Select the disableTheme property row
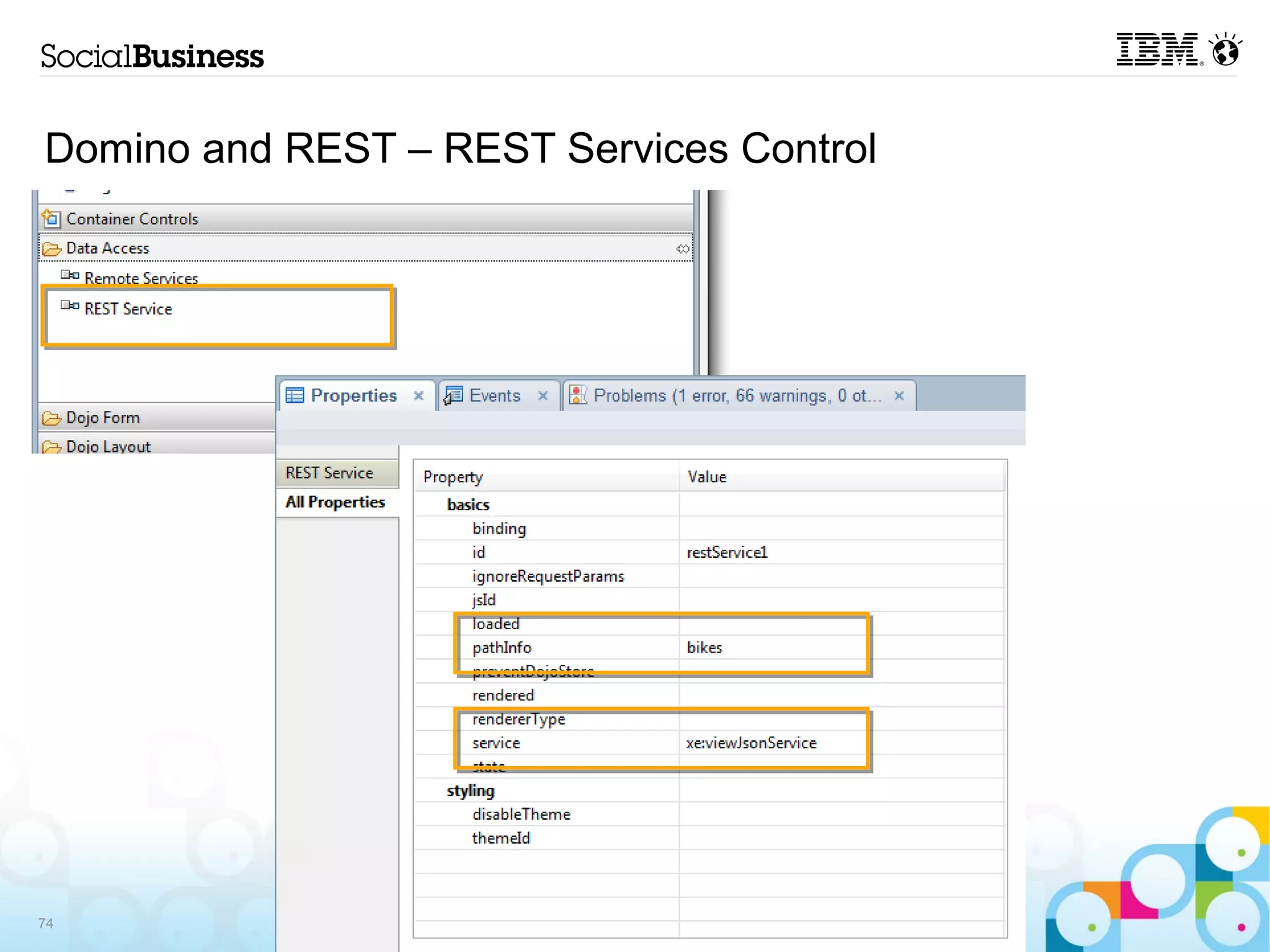The image size is (1270, 952). [x=709, y=814]
